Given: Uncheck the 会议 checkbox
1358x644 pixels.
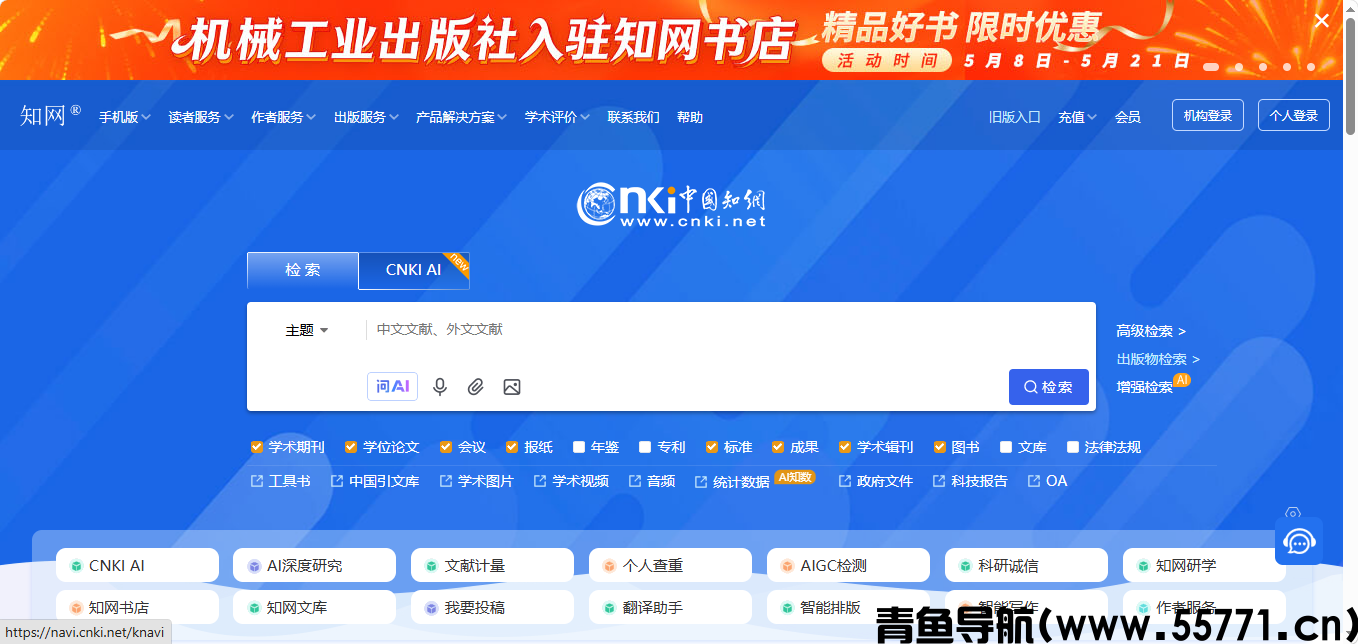Looking at the screenshot, I should [x=446, y=447].
